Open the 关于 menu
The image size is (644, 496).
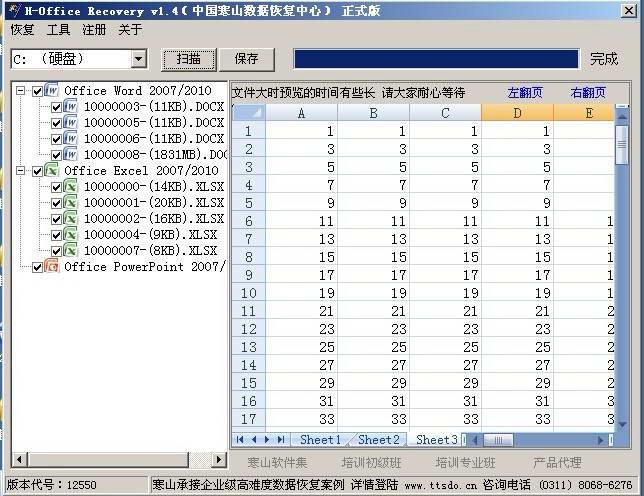(130, 30)
